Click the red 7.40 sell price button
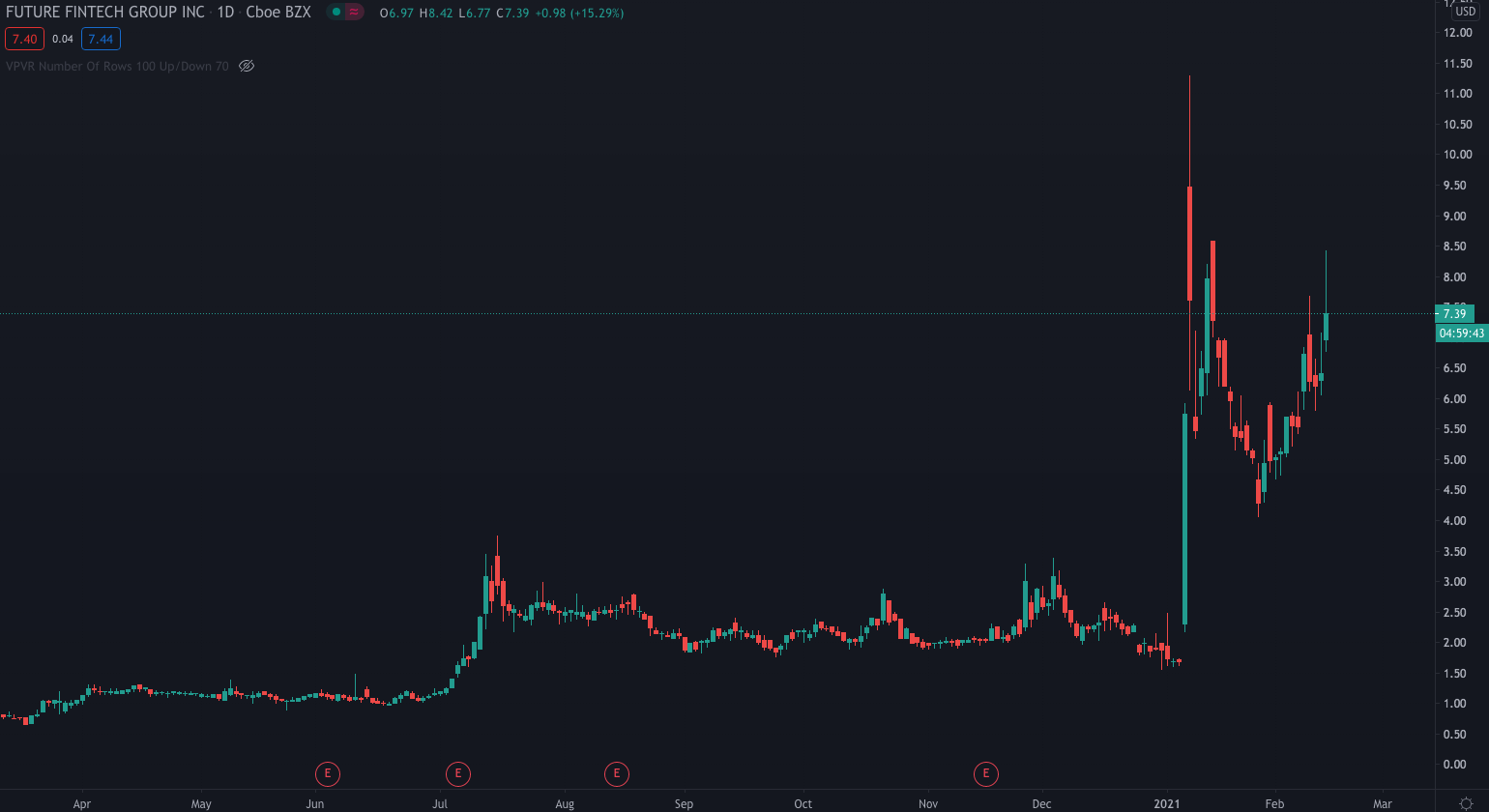 [x=24, y=39]
